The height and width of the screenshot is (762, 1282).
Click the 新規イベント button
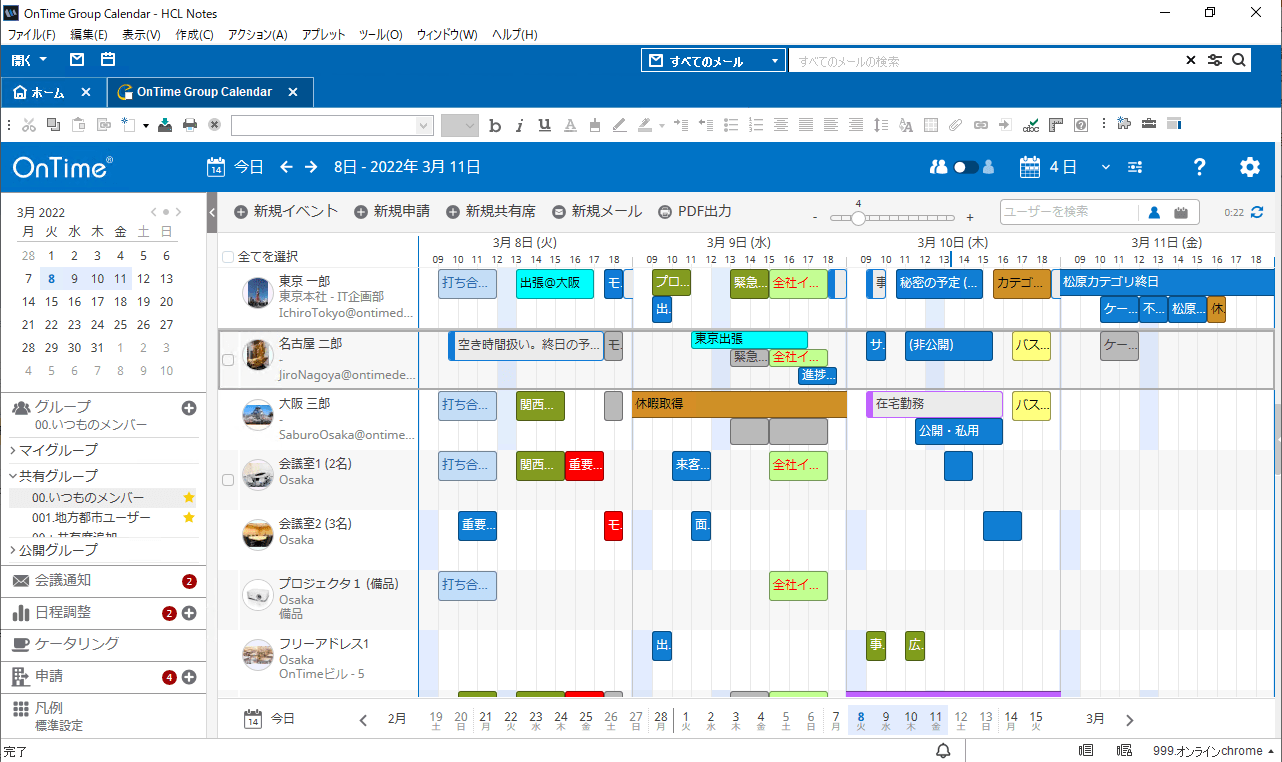click(x=286, y=212)
